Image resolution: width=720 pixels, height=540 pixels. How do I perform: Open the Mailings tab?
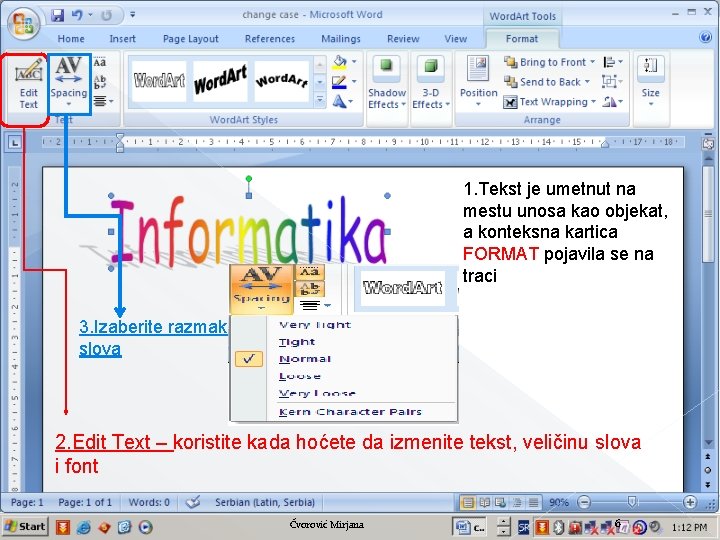click(341, 39)
